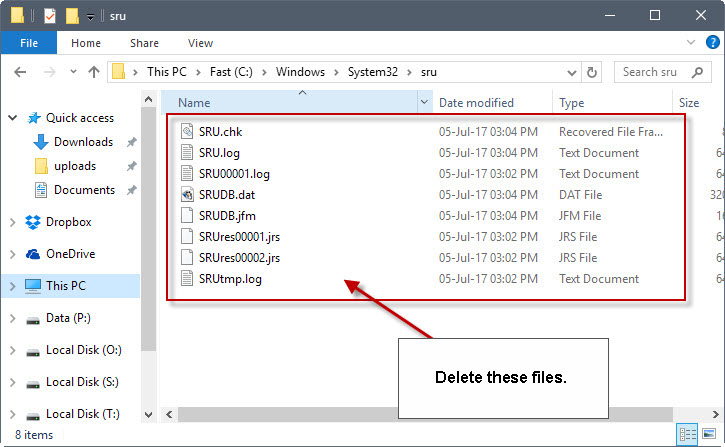This screenshot has height=447, width=725.
Task: Open the File menu tab
Action: [x=29, y=43]
